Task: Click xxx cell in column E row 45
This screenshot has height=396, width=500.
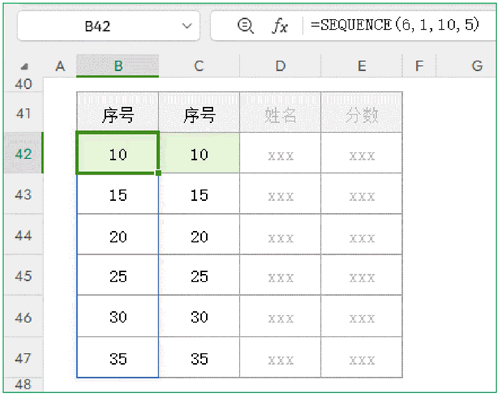Action: 362,275
